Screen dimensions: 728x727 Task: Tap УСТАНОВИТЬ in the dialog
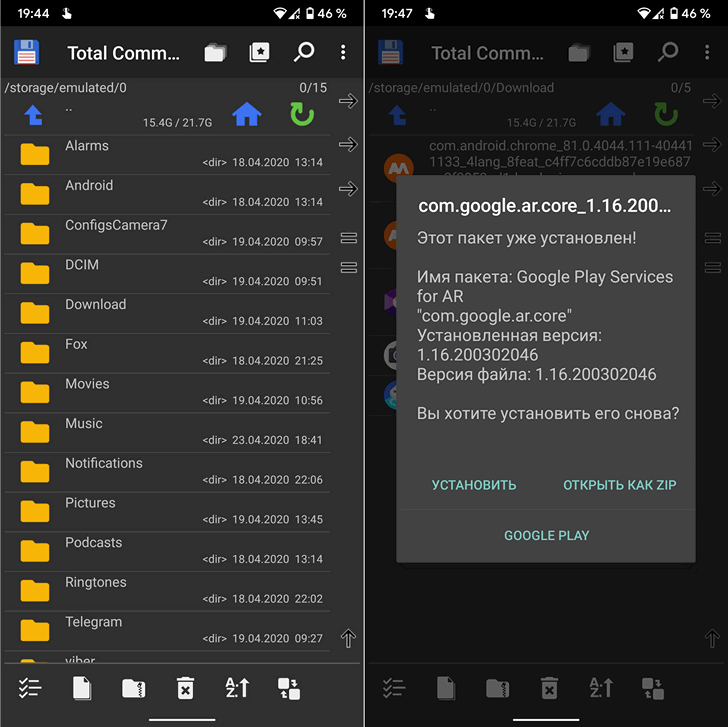(x=474, y=485)
